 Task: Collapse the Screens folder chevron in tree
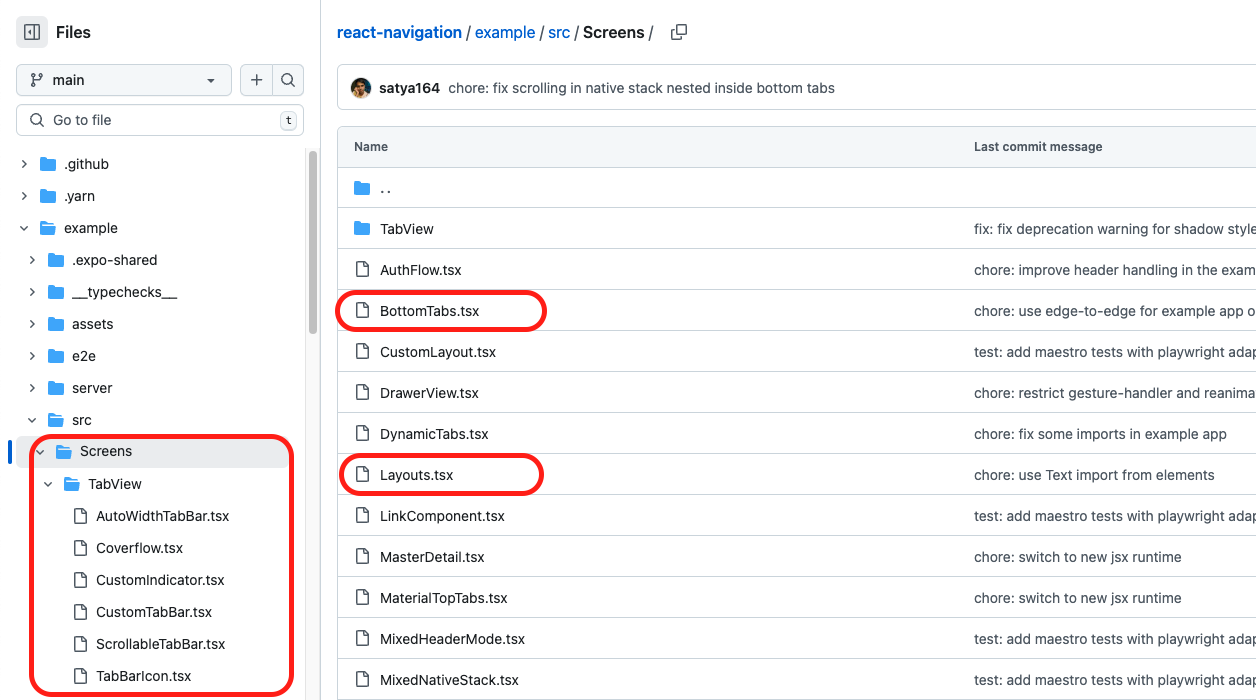pos(40,452)
